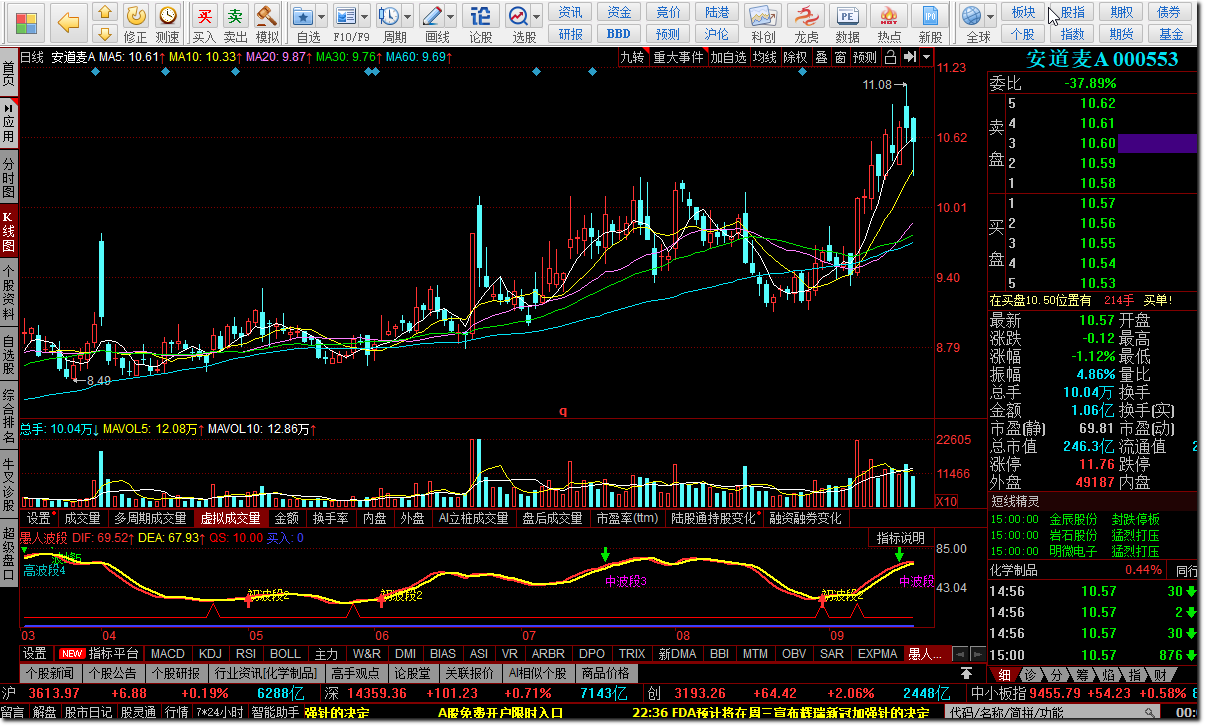Toggle the 均线 moving average lines

pos(765,57)
